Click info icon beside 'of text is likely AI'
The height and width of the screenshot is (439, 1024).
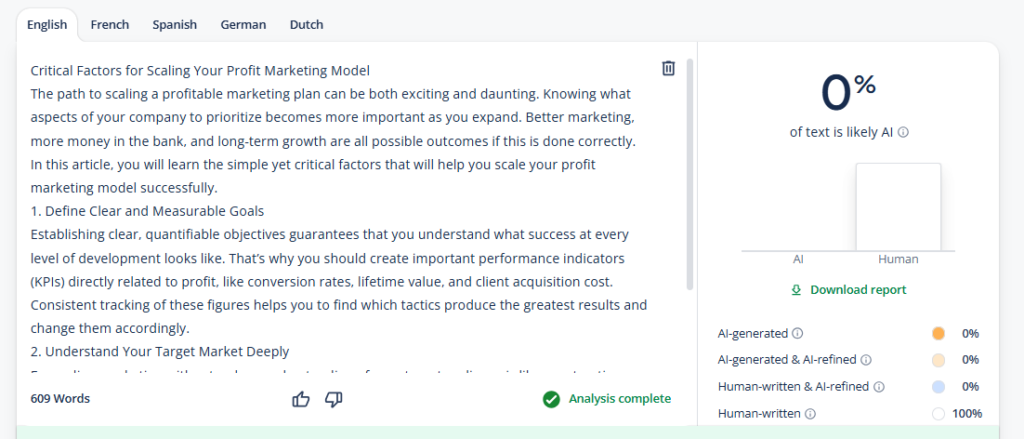(903, 132)
